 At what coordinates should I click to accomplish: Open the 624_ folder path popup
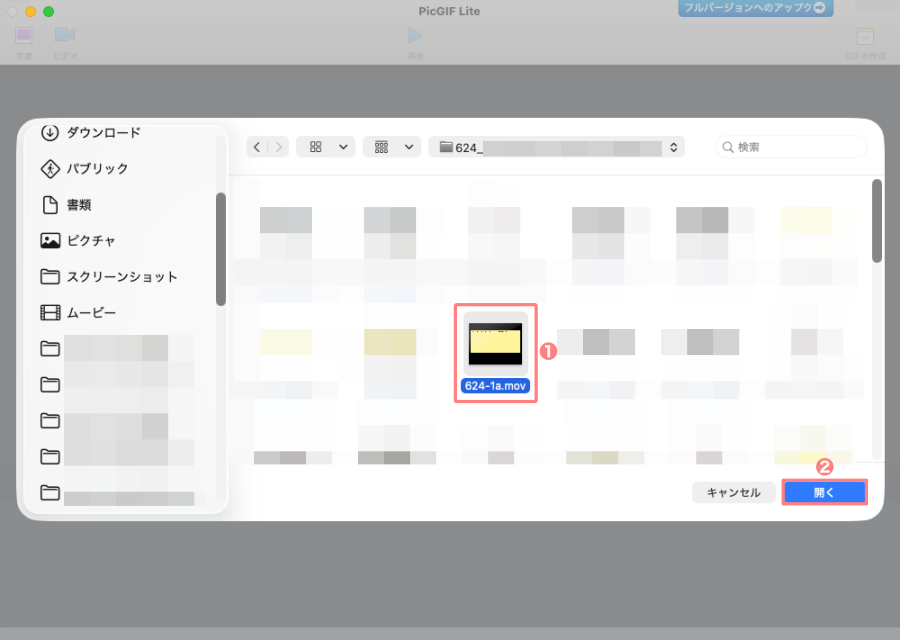coord(557,147)
